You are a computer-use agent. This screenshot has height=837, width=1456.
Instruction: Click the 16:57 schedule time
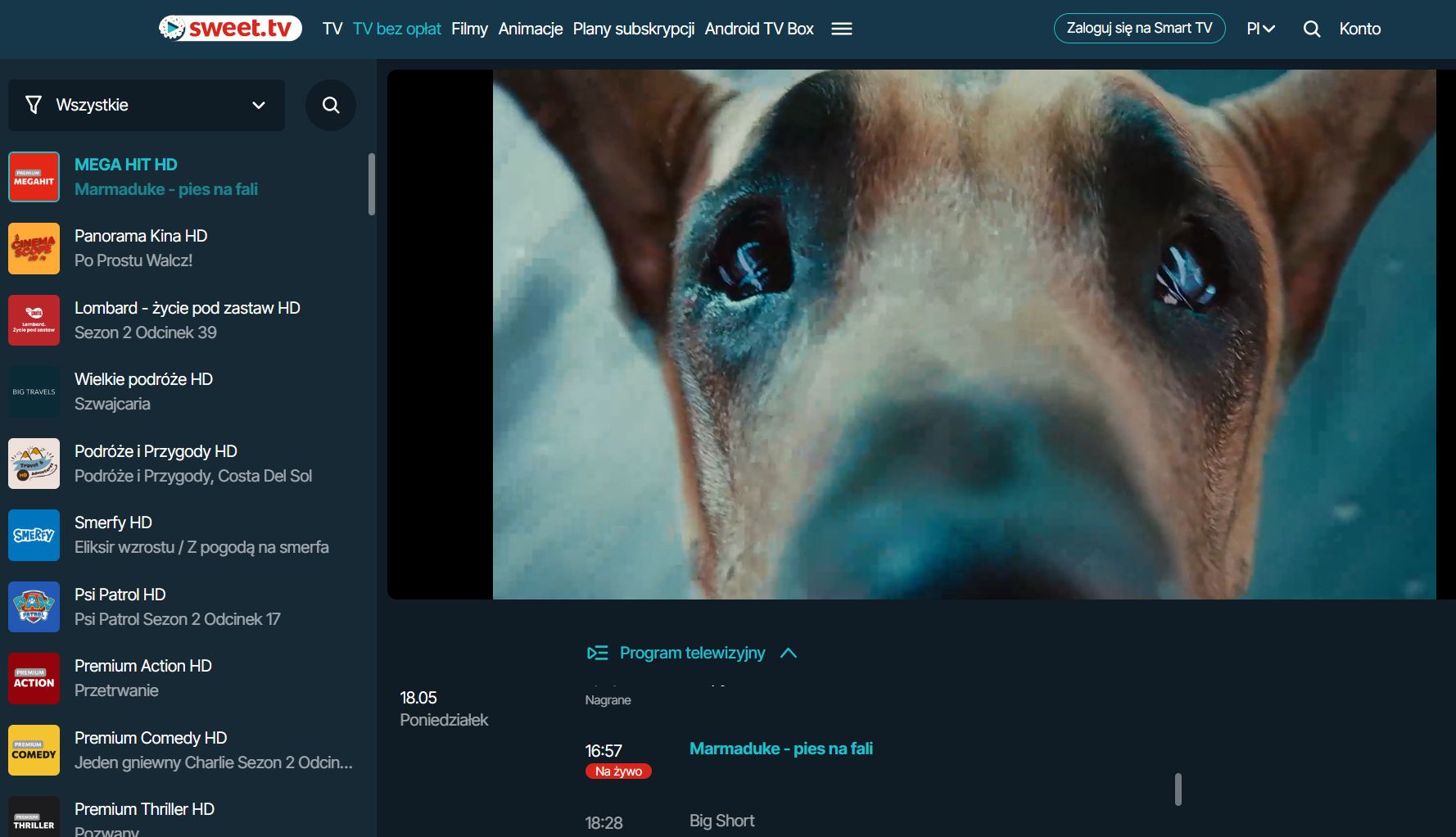[x=604, y=751]
